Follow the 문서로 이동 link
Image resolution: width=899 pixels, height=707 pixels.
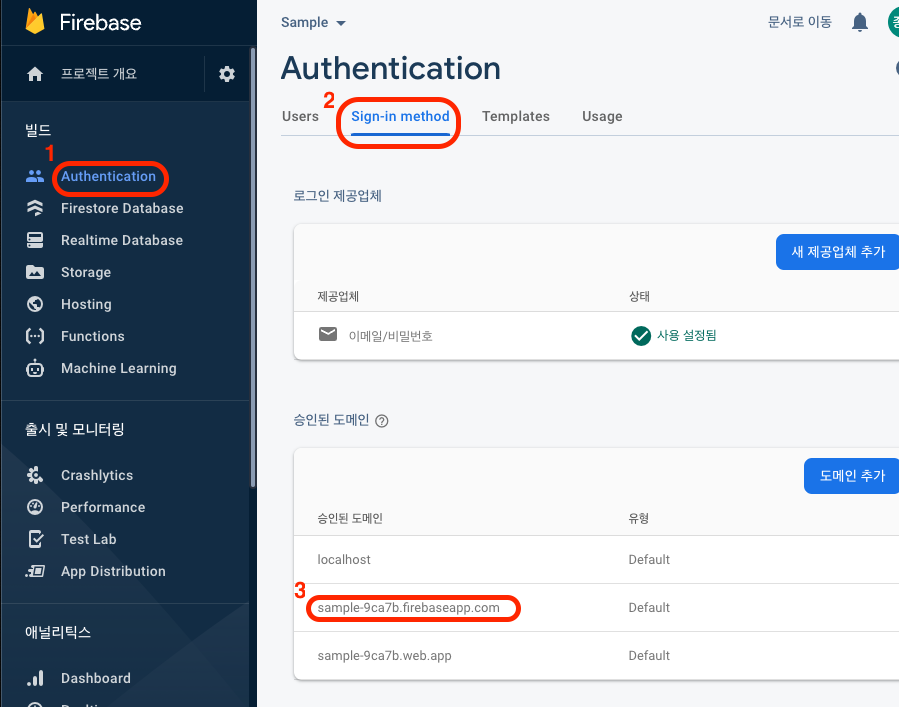tap(799, 22)
